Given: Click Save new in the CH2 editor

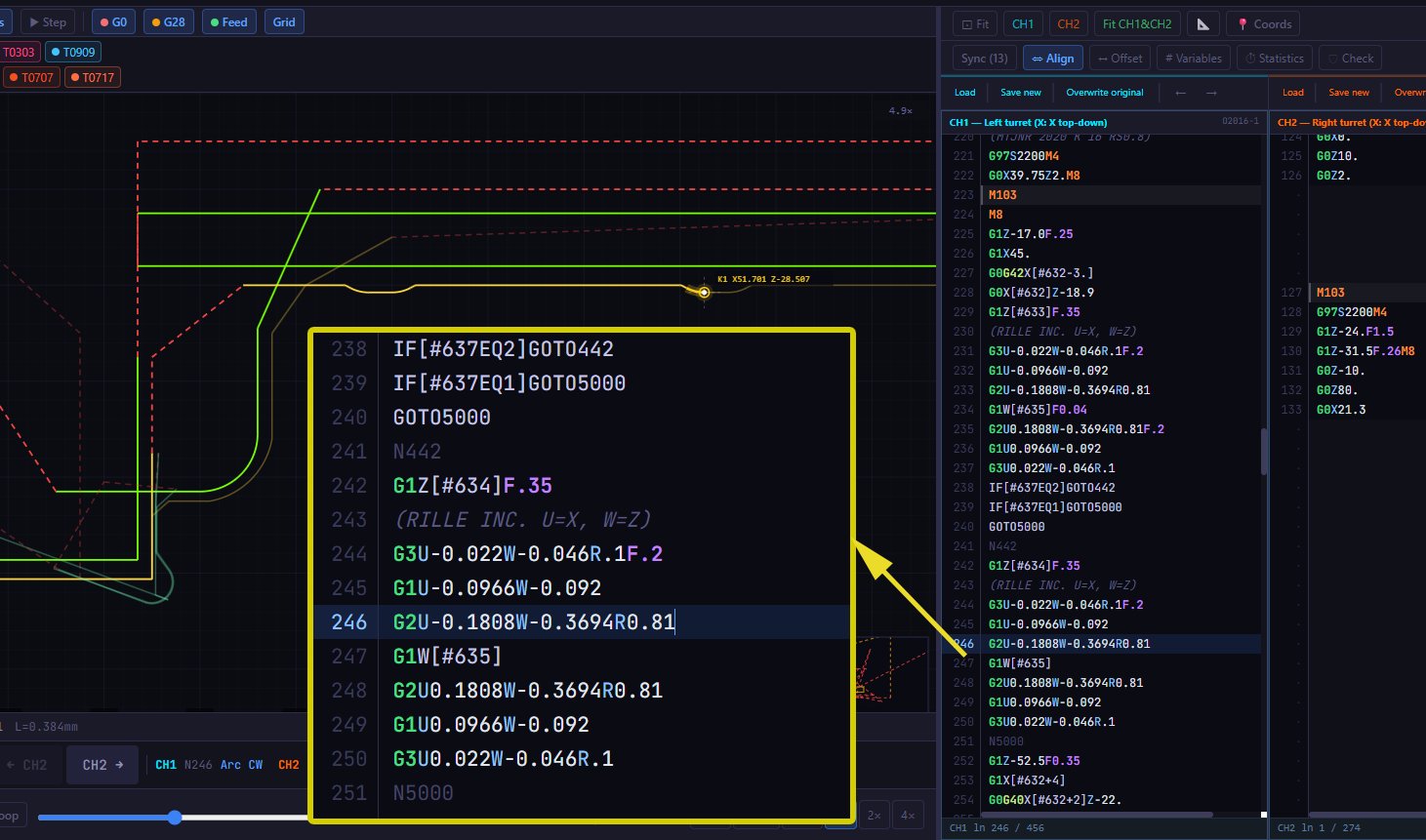Looking at the screenshot, I should [x=1348, y=93].
